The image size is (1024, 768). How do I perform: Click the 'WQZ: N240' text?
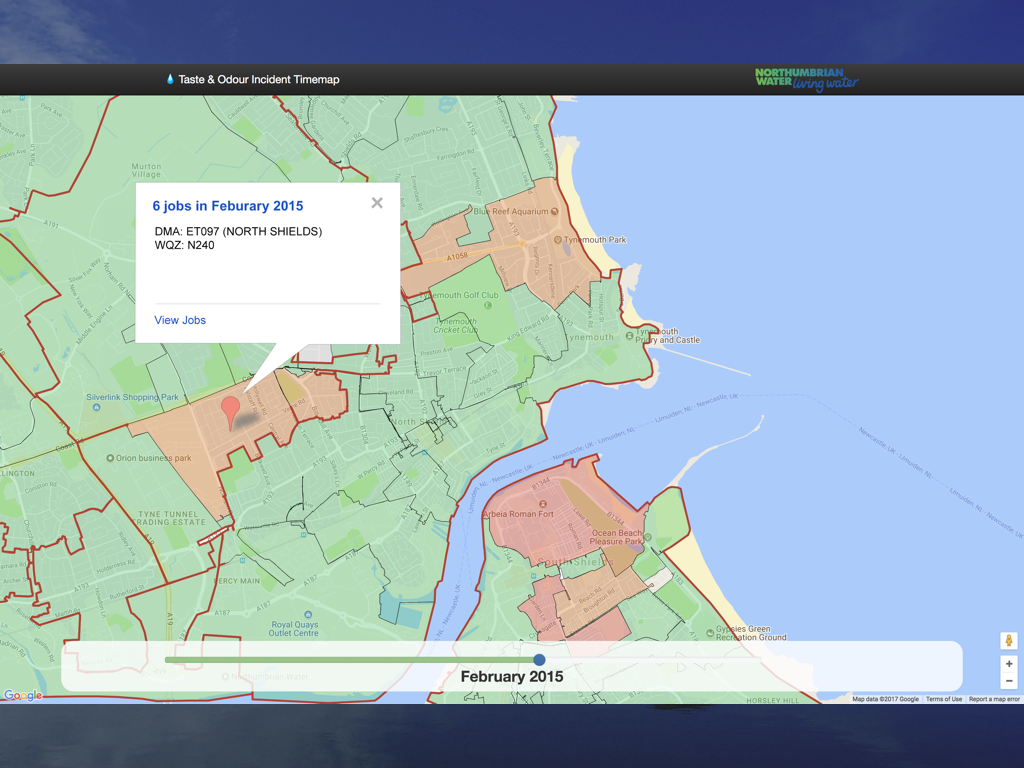tap(184, 245)
